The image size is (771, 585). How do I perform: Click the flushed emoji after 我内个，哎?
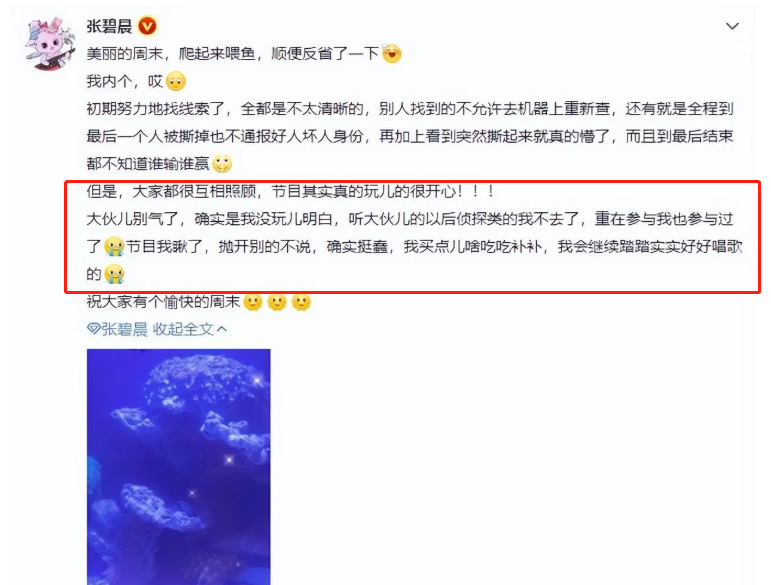[x=176, y=81]
